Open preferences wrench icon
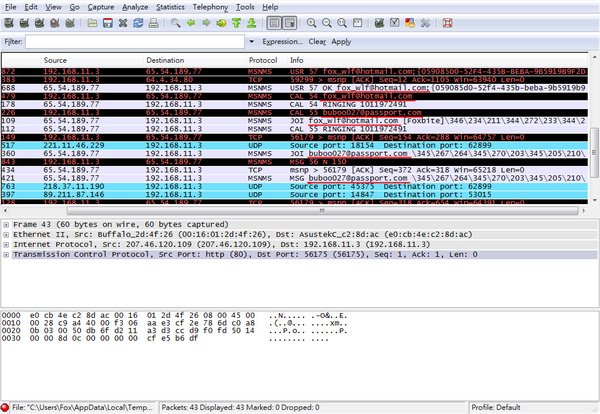 [425, 23]
